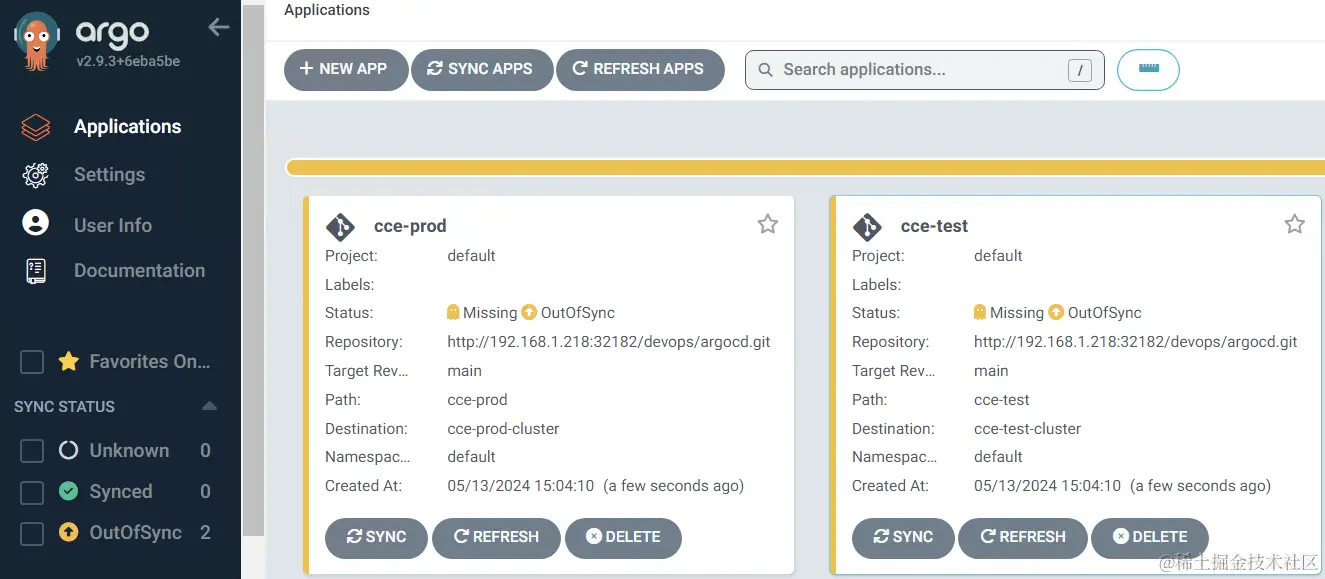Click the ruler icon button beside search
1325x579 pixels.
(x=1148, y=70)
